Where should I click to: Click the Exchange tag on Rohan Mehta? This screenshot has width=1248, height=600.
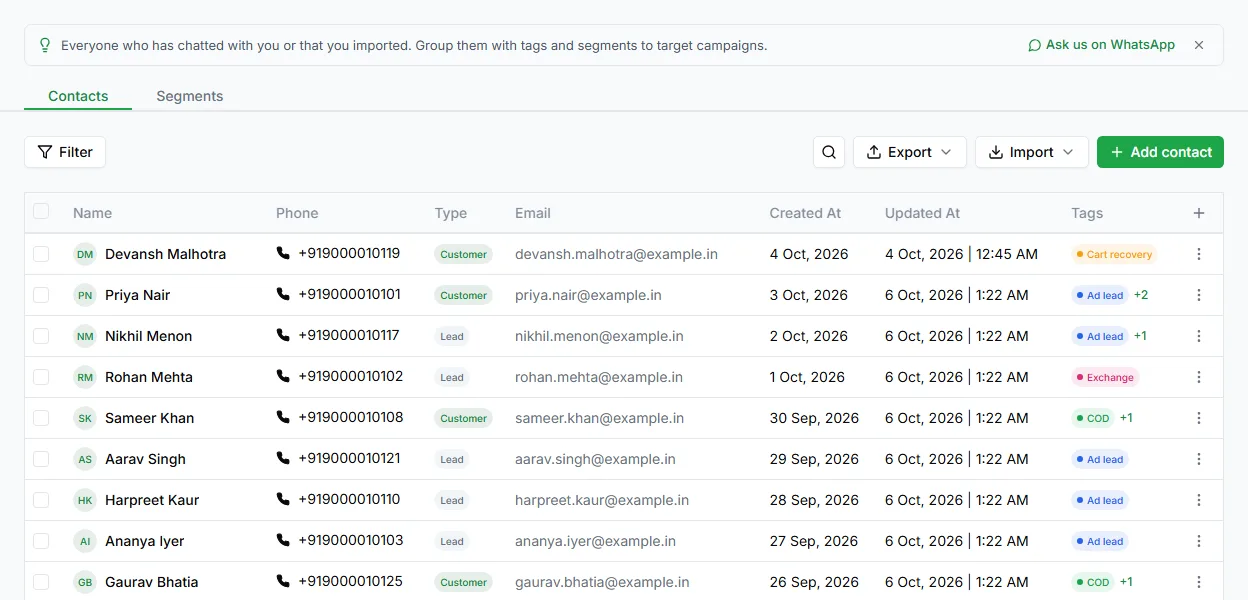pyautogui.click(x=1105, y=377)
